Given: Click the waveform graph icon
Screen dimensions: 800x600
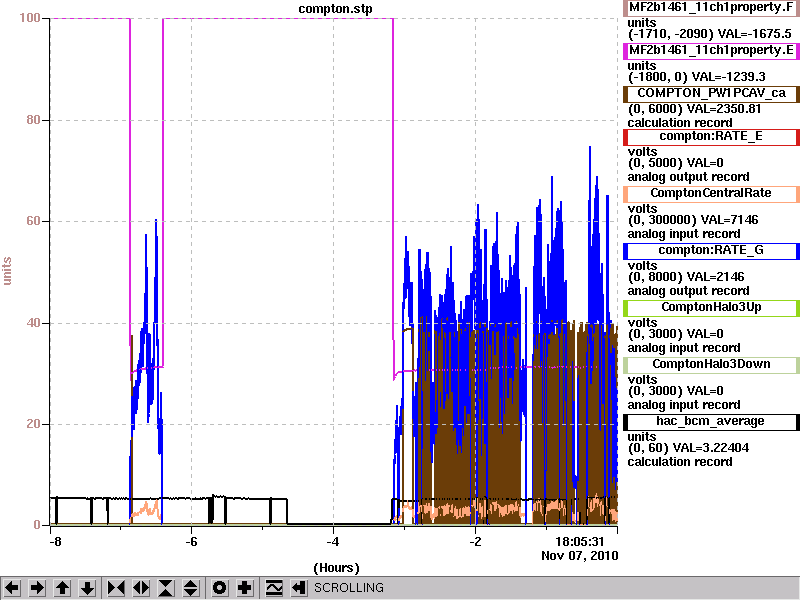Looking at the screenshot, I should [274, 588].
